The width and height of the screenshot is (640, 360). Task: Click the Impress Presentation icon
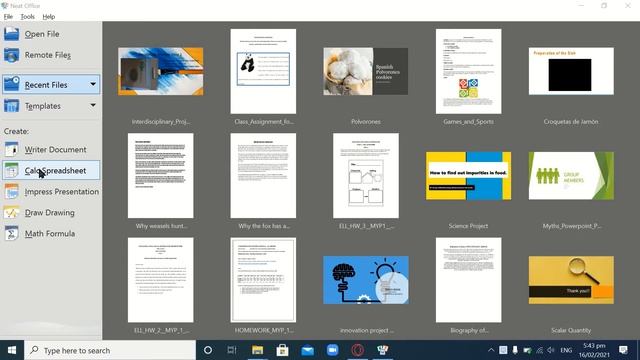[11, 191]
